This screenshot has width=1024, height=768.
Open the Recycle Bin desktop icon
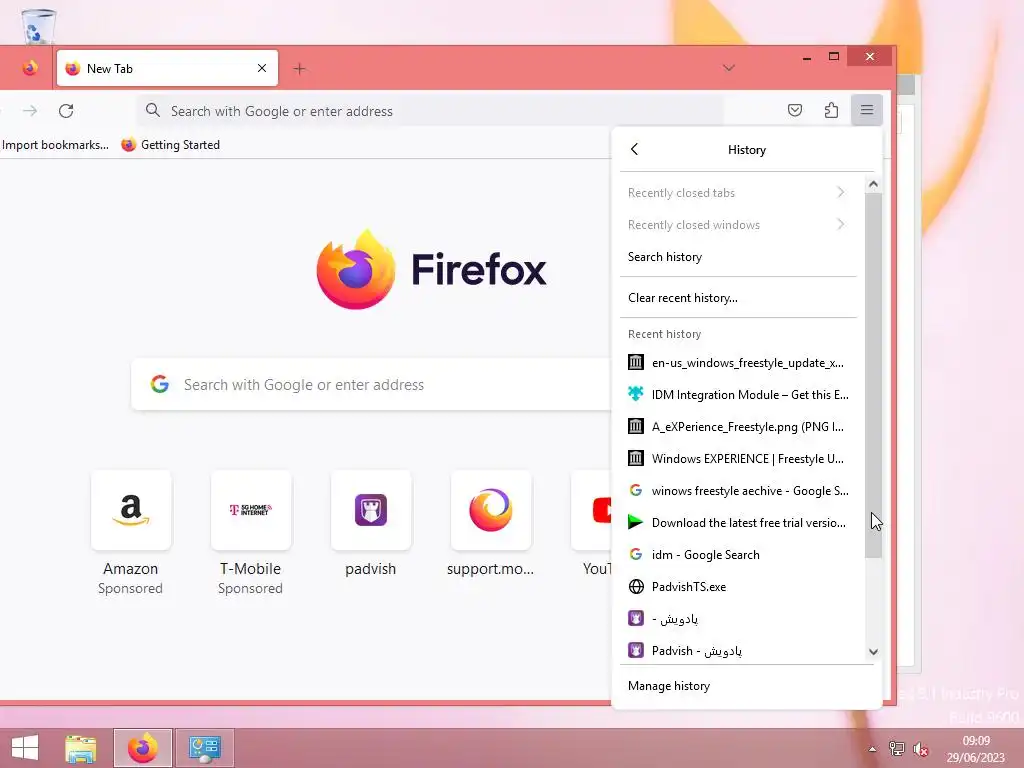(38, 26)
